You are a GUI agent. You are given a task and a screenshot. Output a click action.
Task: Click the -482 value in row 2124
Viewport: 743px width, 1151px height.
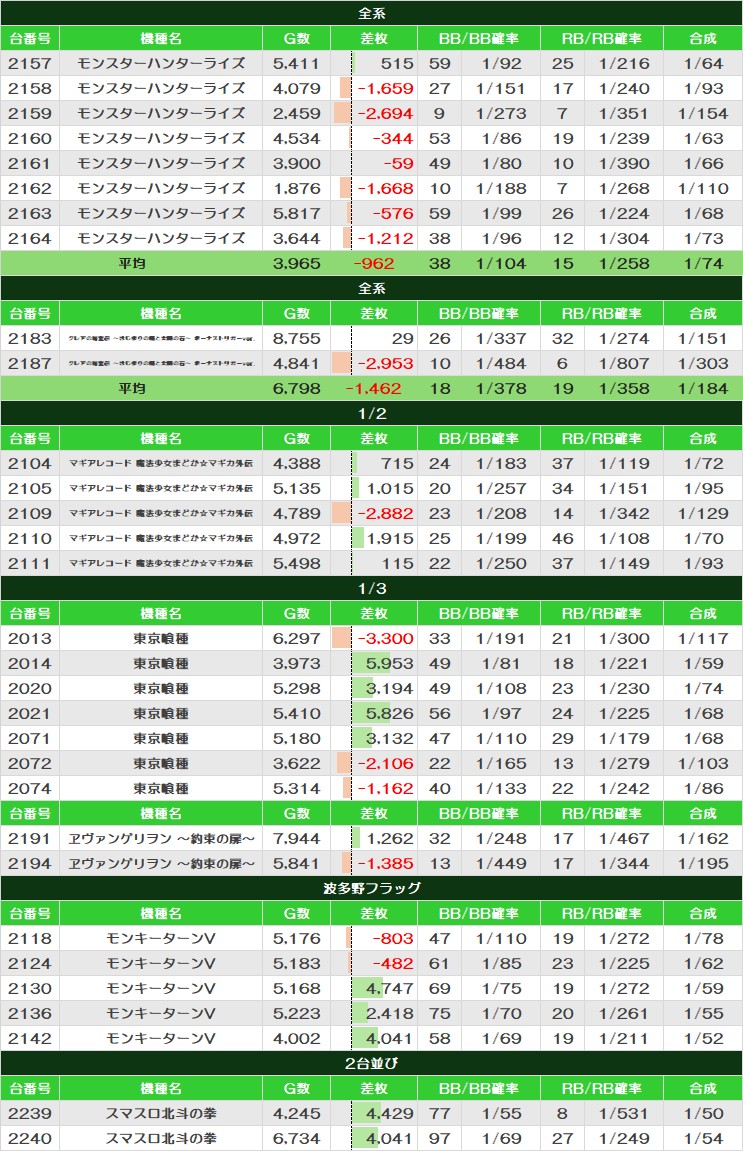click(393, 962)
